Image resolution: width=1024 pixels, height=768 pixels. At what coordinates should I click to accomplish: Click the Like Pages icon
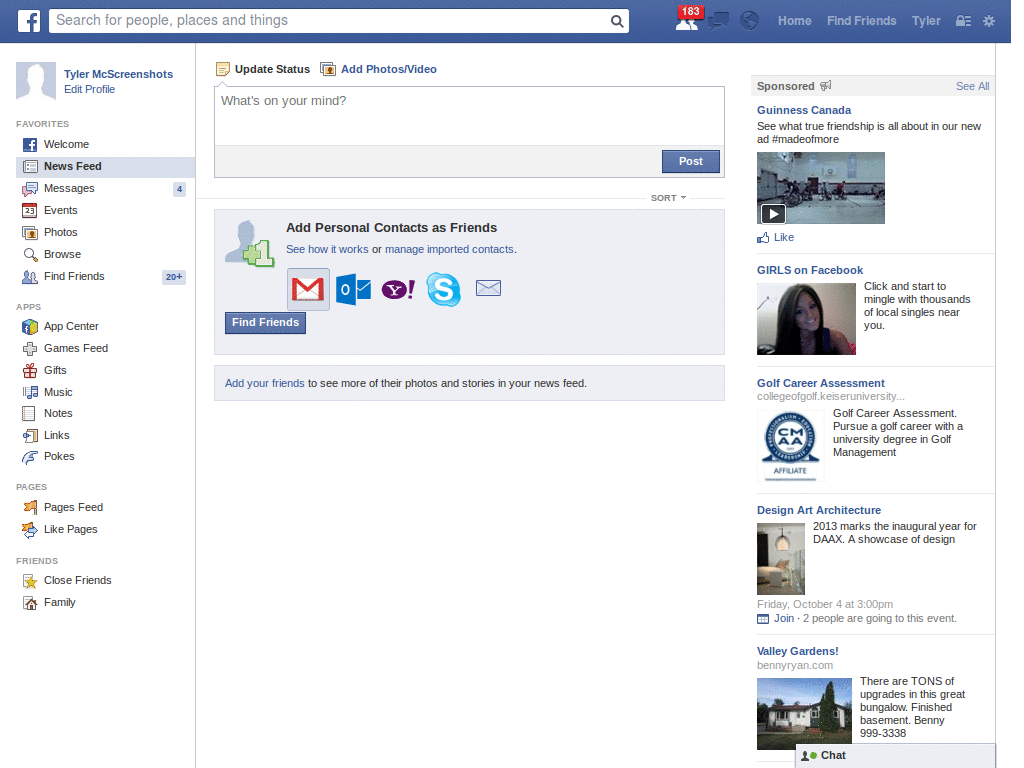point(30,530)
